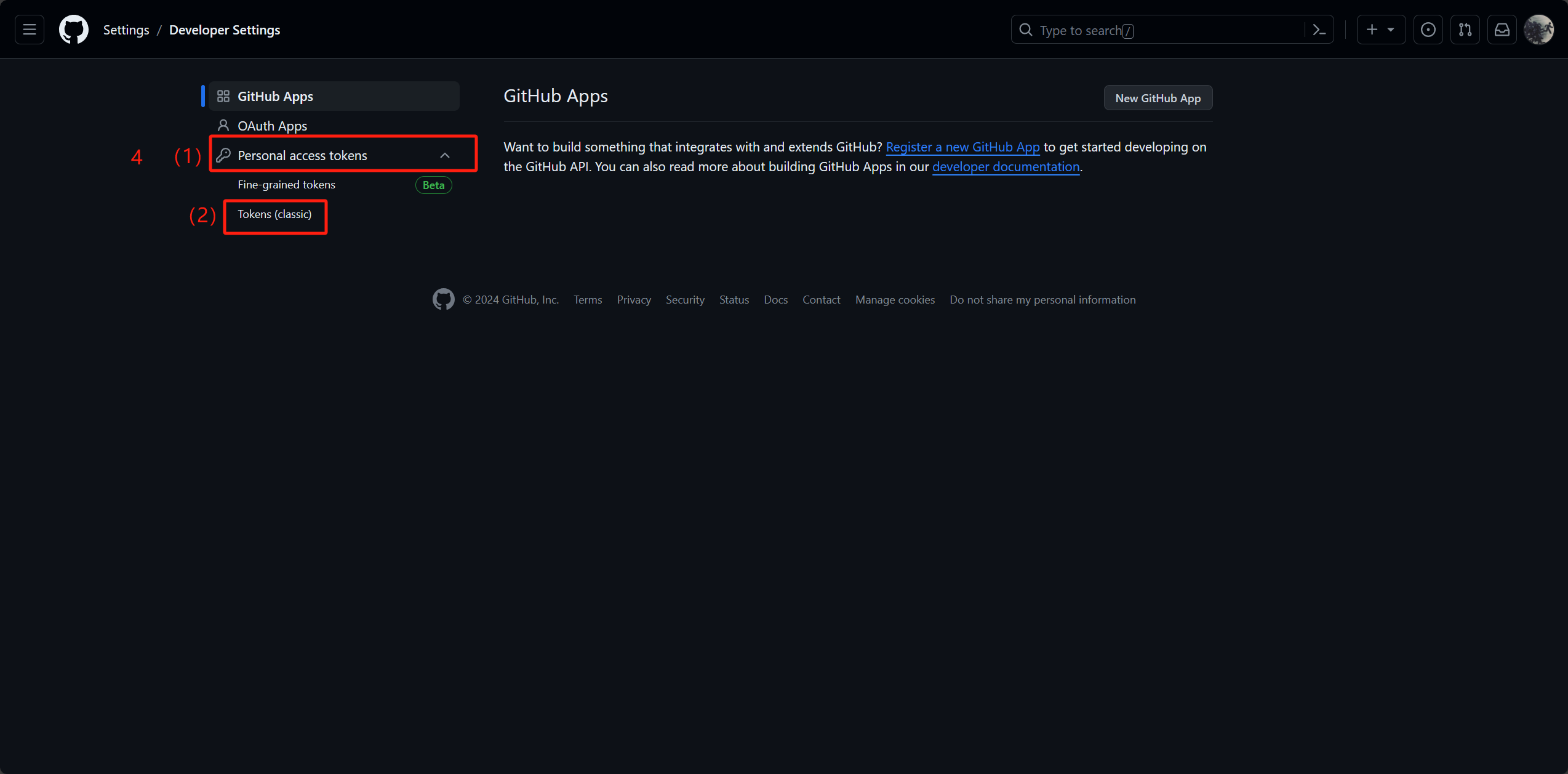
Task: Go to GitHub homepage via Octocat logo
Action: (74, 30)
